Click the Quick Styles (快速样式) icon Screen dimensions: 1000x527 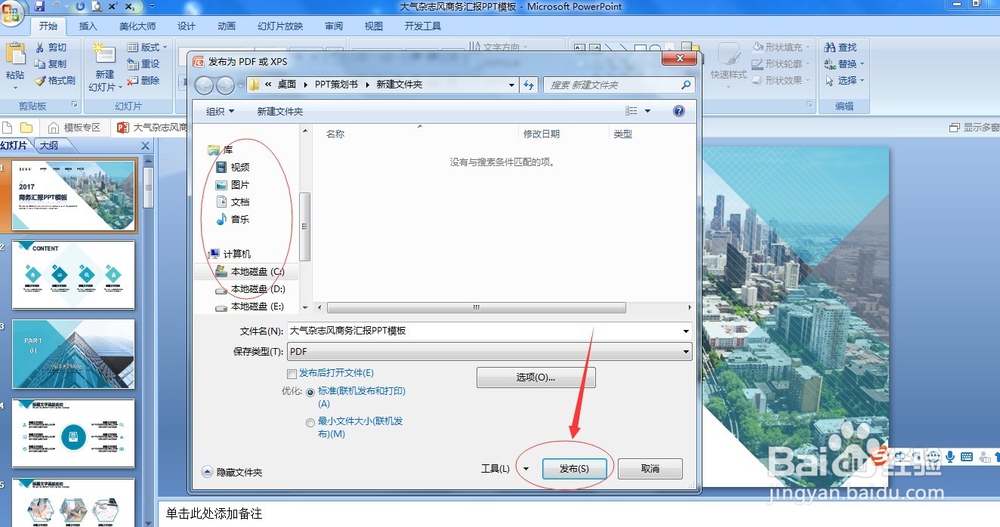[x=728, y=55]
